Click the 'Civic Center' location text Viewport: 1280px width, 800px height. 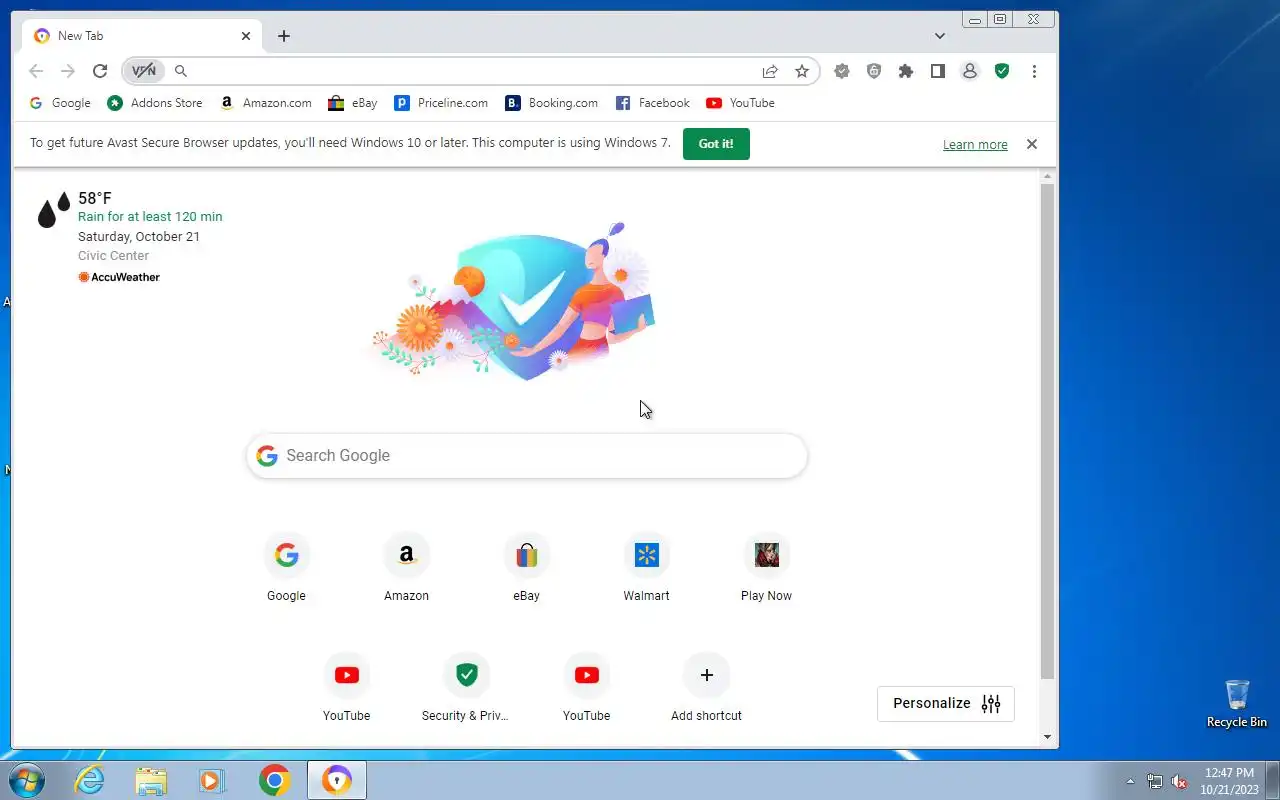113,256
